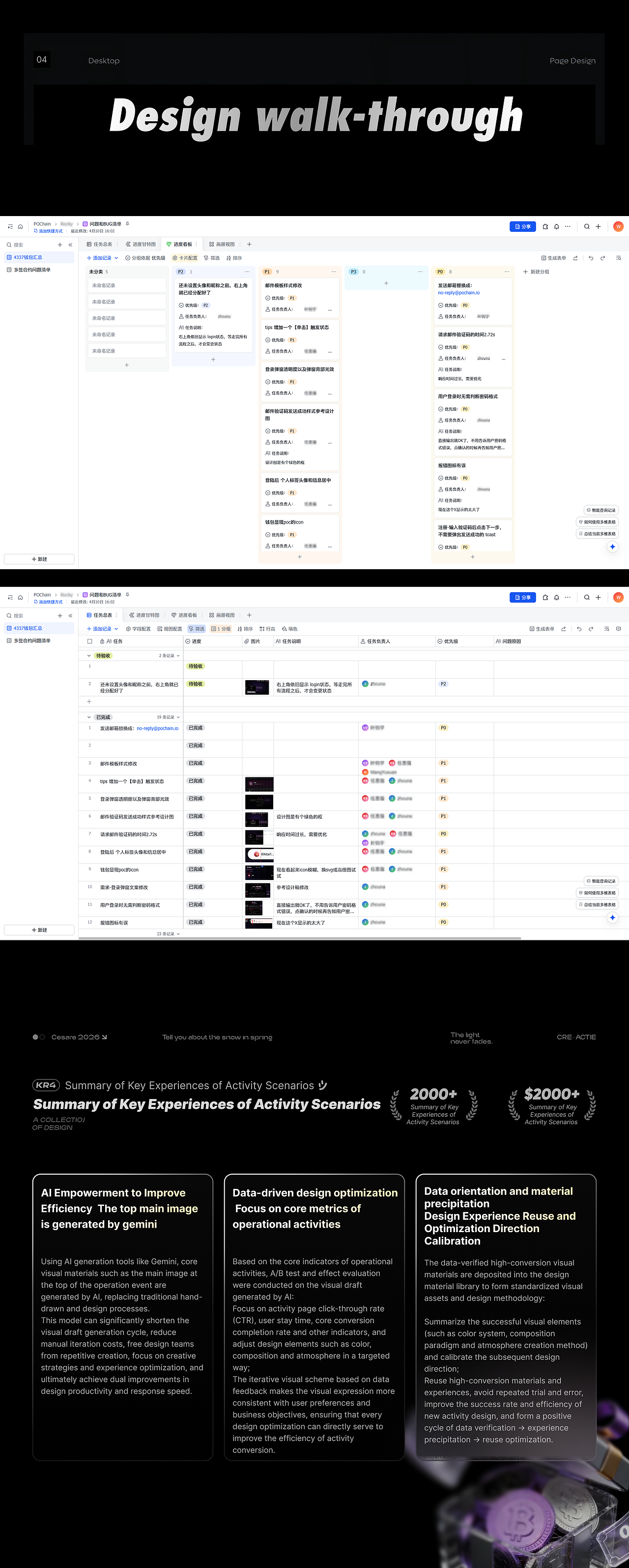This screenshot has height=1568, width=629.
Task: Open notifications bell in kanban window
Action: tap(557, 226)
